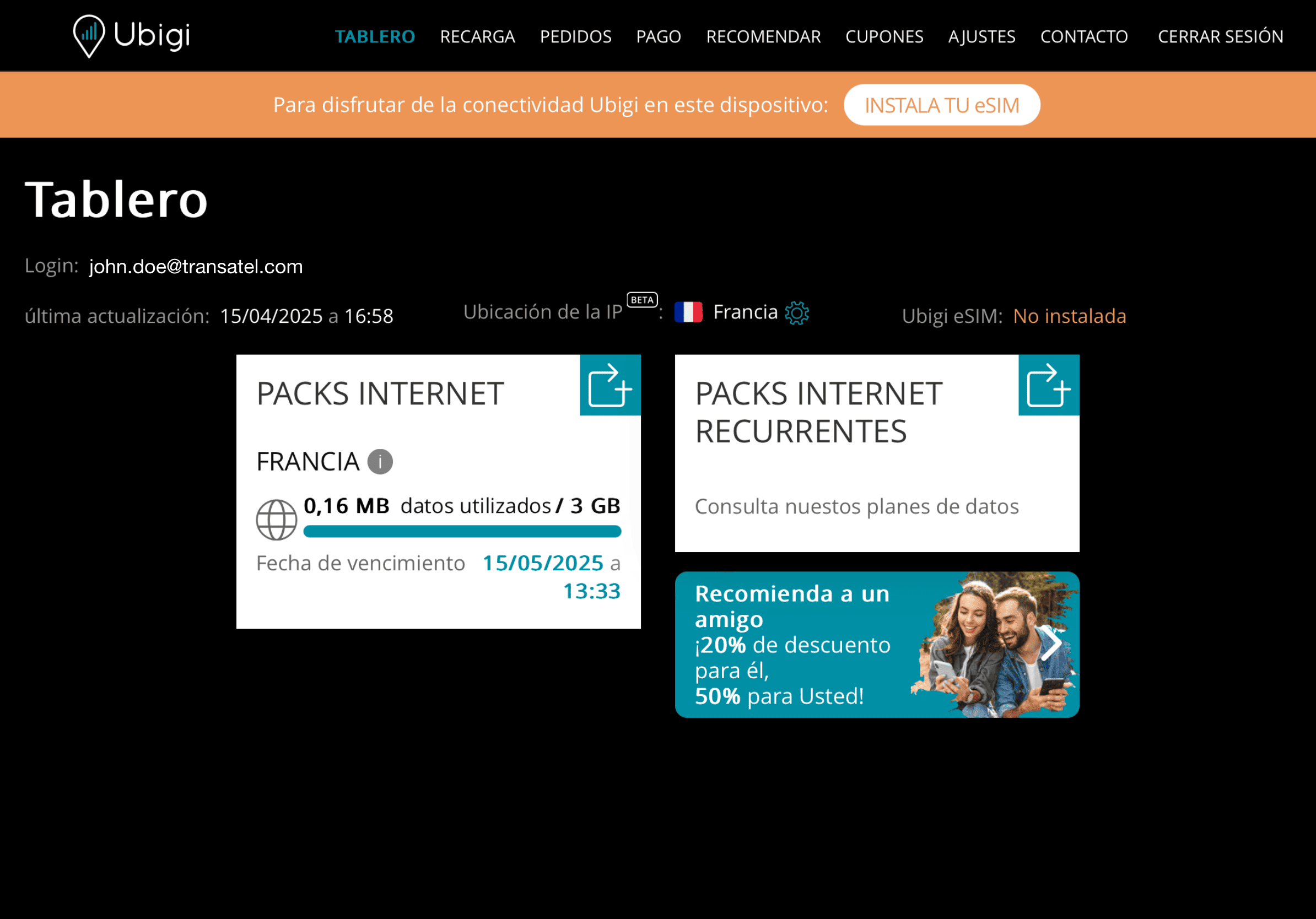Viewport: 1316px width, 919px height.
Task: Click the PACKS INTERNET card title
Action: pyautogui.click(x=380, y=394)
